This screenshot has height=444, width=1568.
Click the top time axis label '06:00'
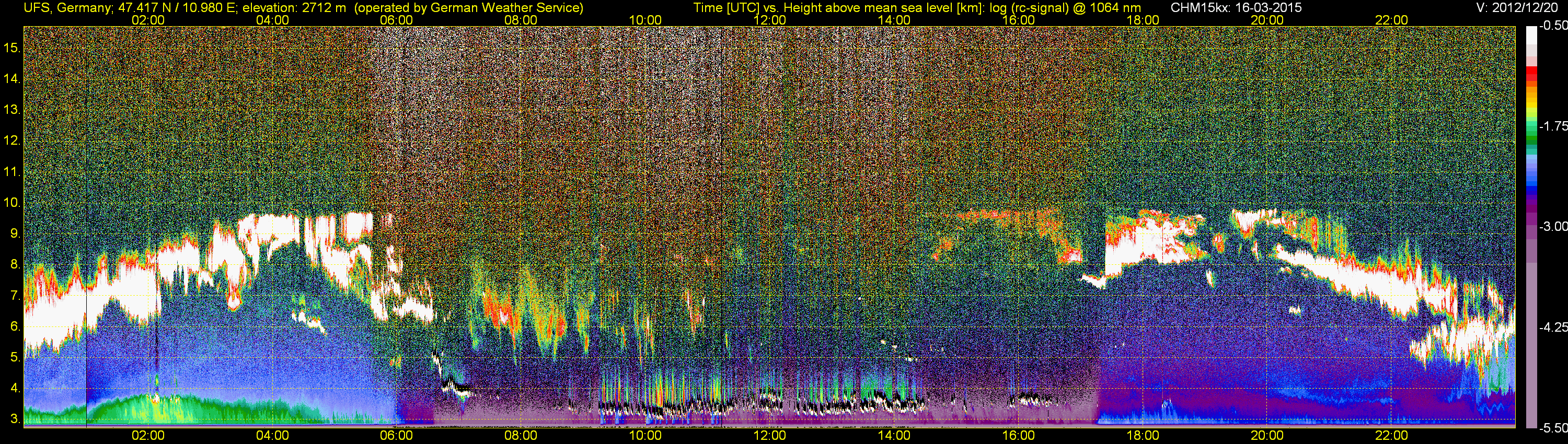click(396, 20)
